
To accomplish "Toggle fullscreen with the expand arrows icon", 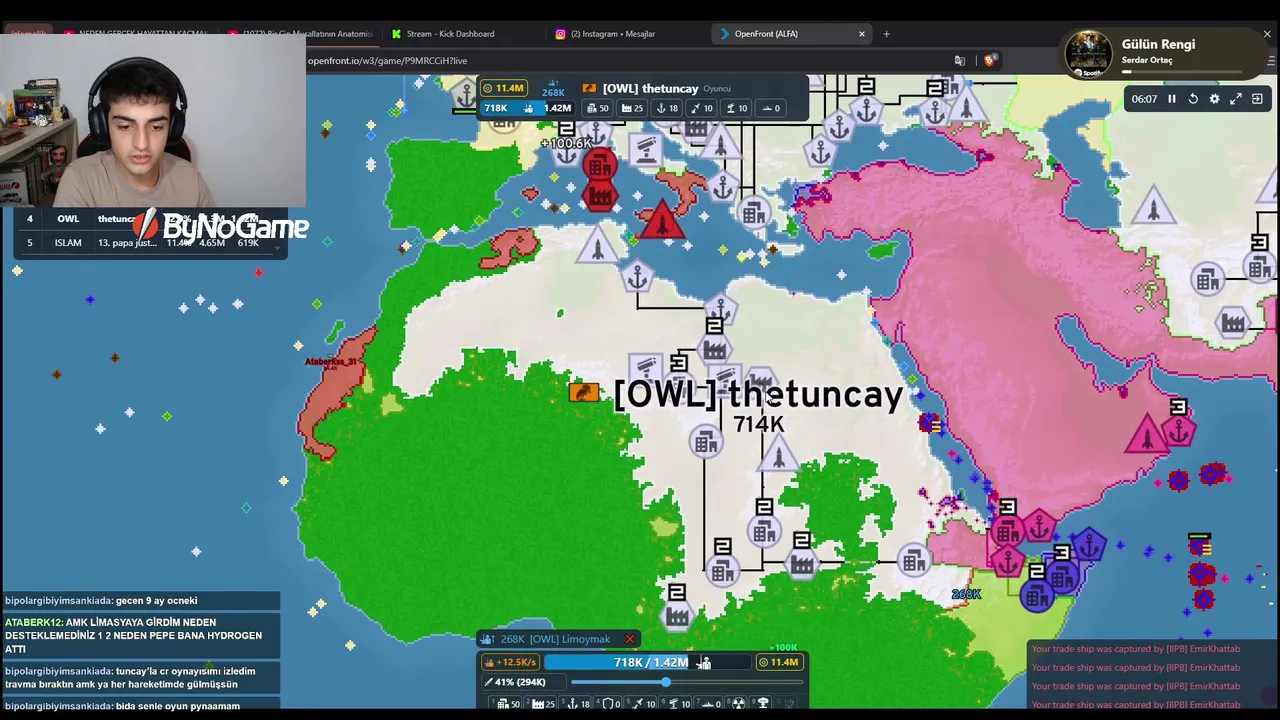I will point(1236,99).
